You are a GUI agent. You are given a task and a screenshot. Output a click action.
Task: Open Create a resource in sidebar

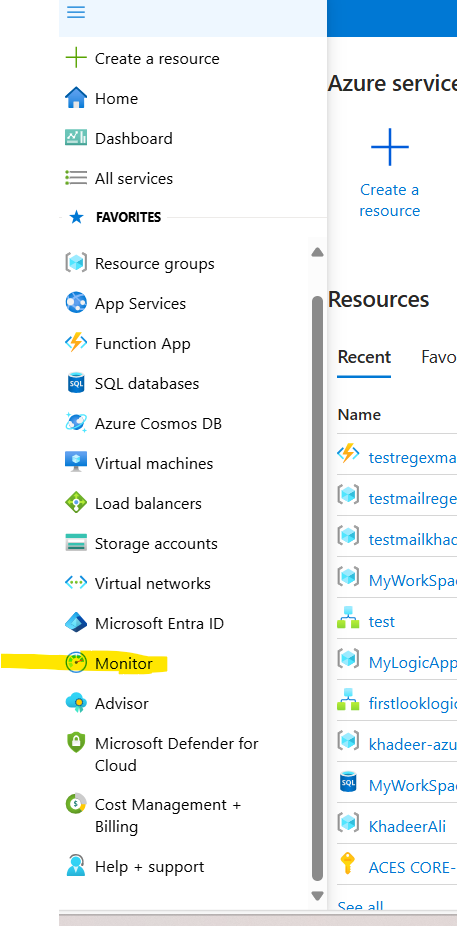click(157, 58)
